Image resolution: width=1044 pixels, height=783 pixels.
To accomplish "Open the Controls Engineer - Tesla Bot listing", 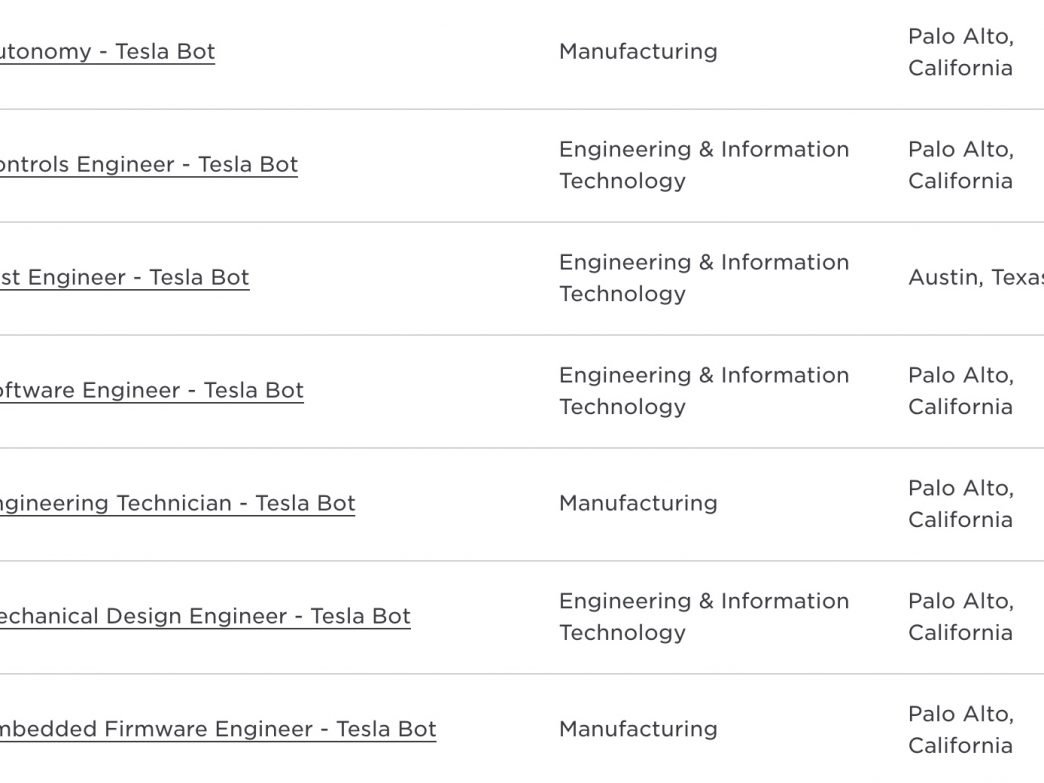I will [x=148, y=164].
